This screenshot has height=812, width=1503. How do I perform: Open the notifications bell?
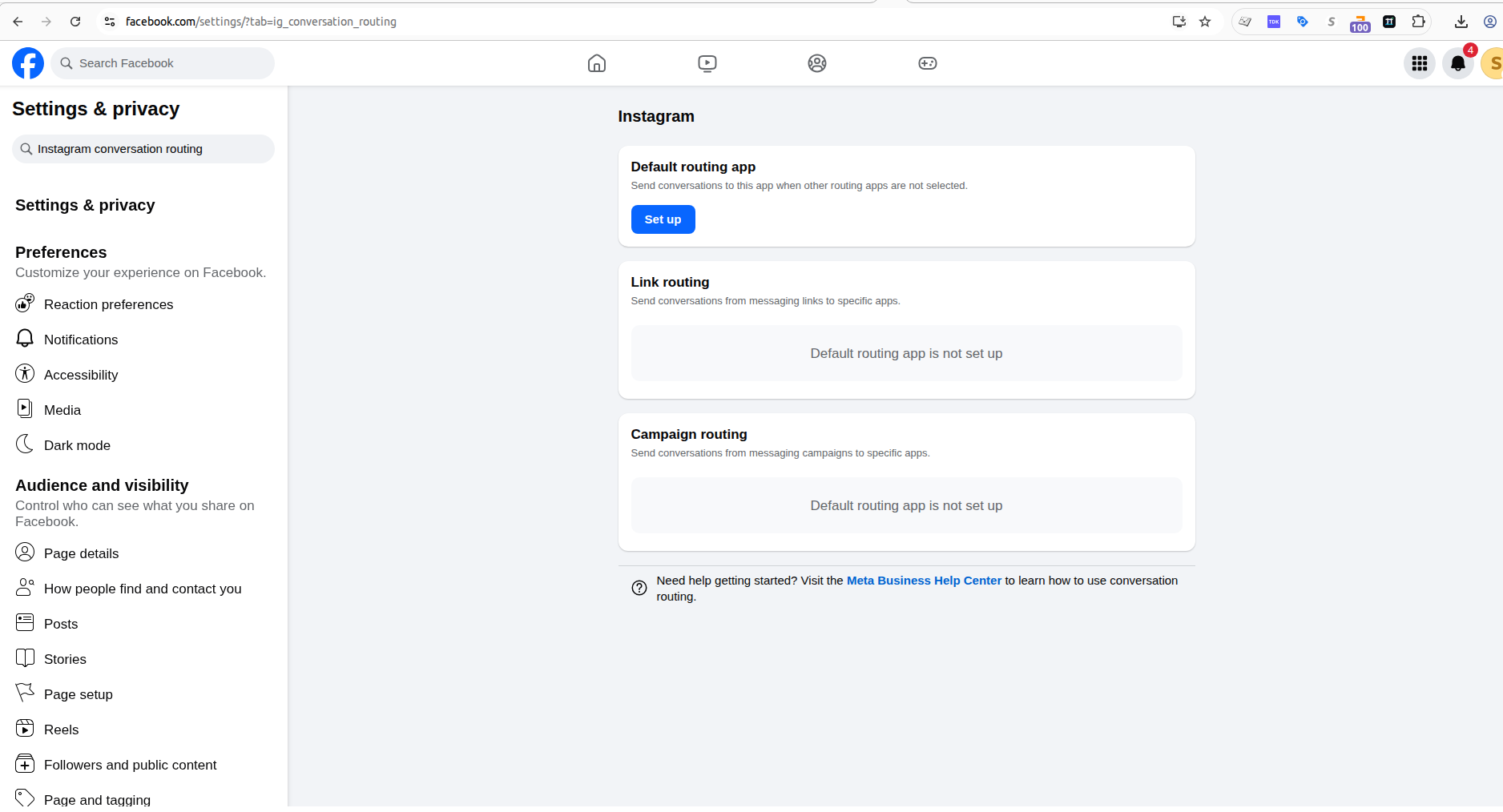[1458, 63]
